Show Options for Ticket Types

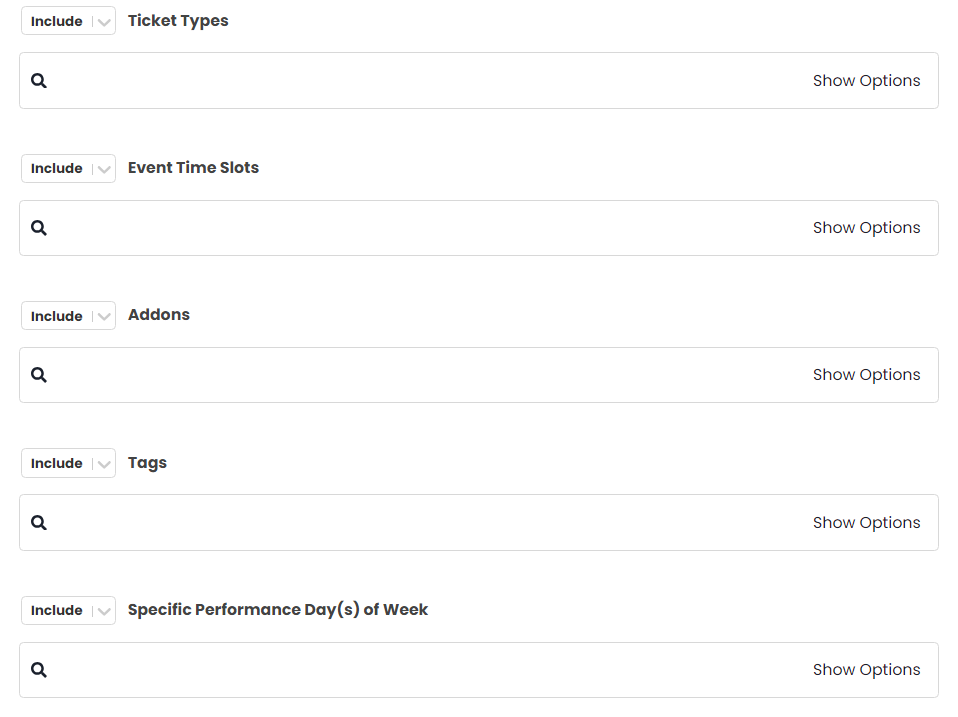[866, 80]
